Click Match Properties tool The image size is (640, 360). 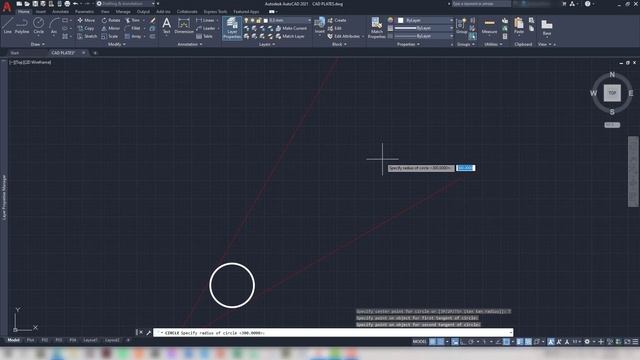point(376,28)
